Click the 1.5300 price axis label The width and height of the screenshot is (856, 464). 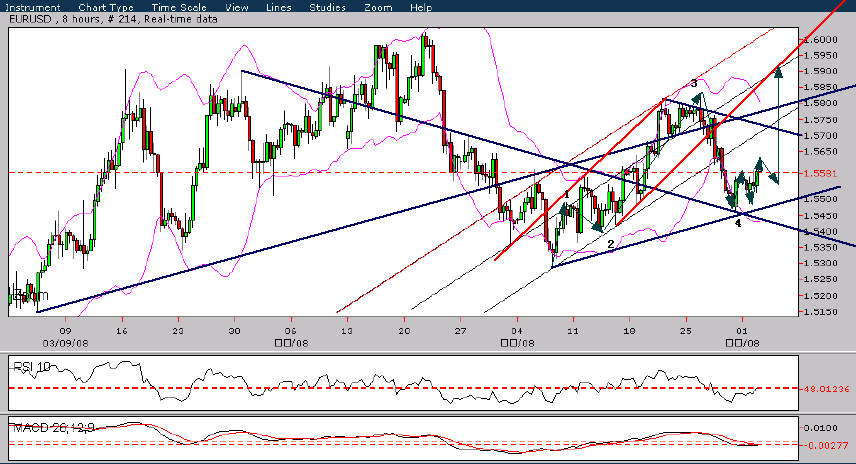[821, 263]
